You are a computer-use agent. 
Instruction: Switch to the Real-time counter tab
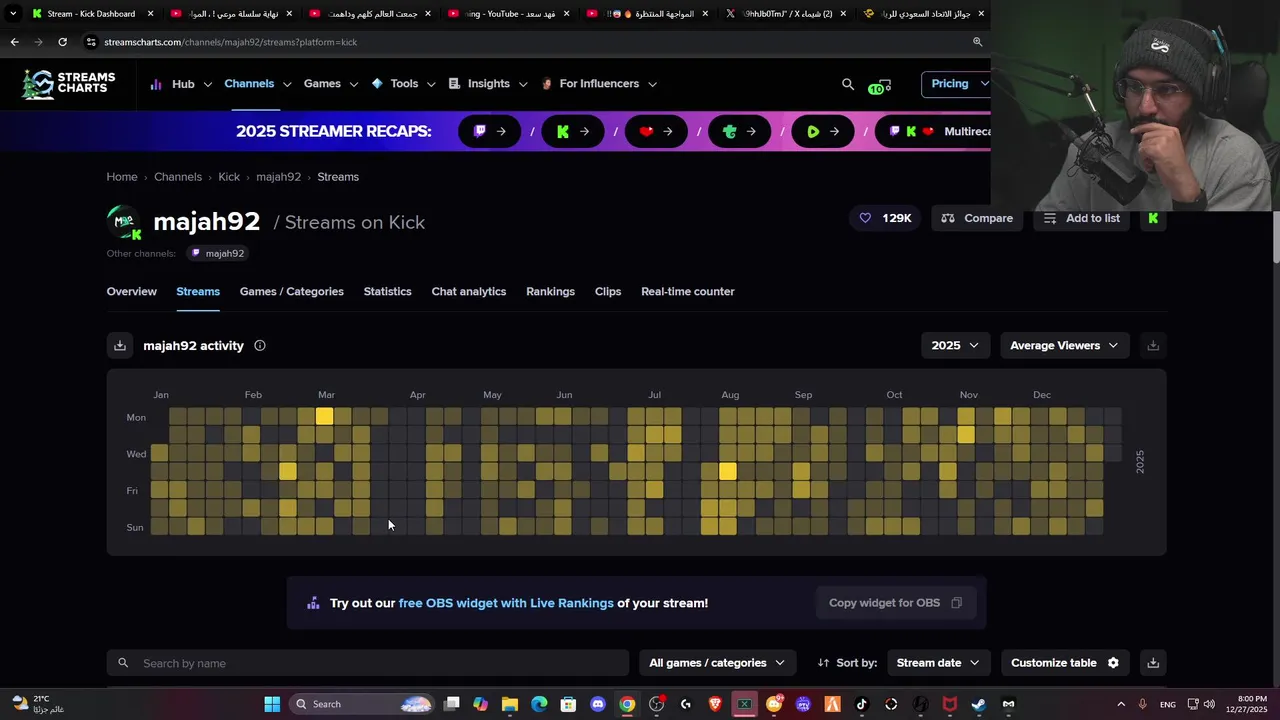[x=688, y=292]
